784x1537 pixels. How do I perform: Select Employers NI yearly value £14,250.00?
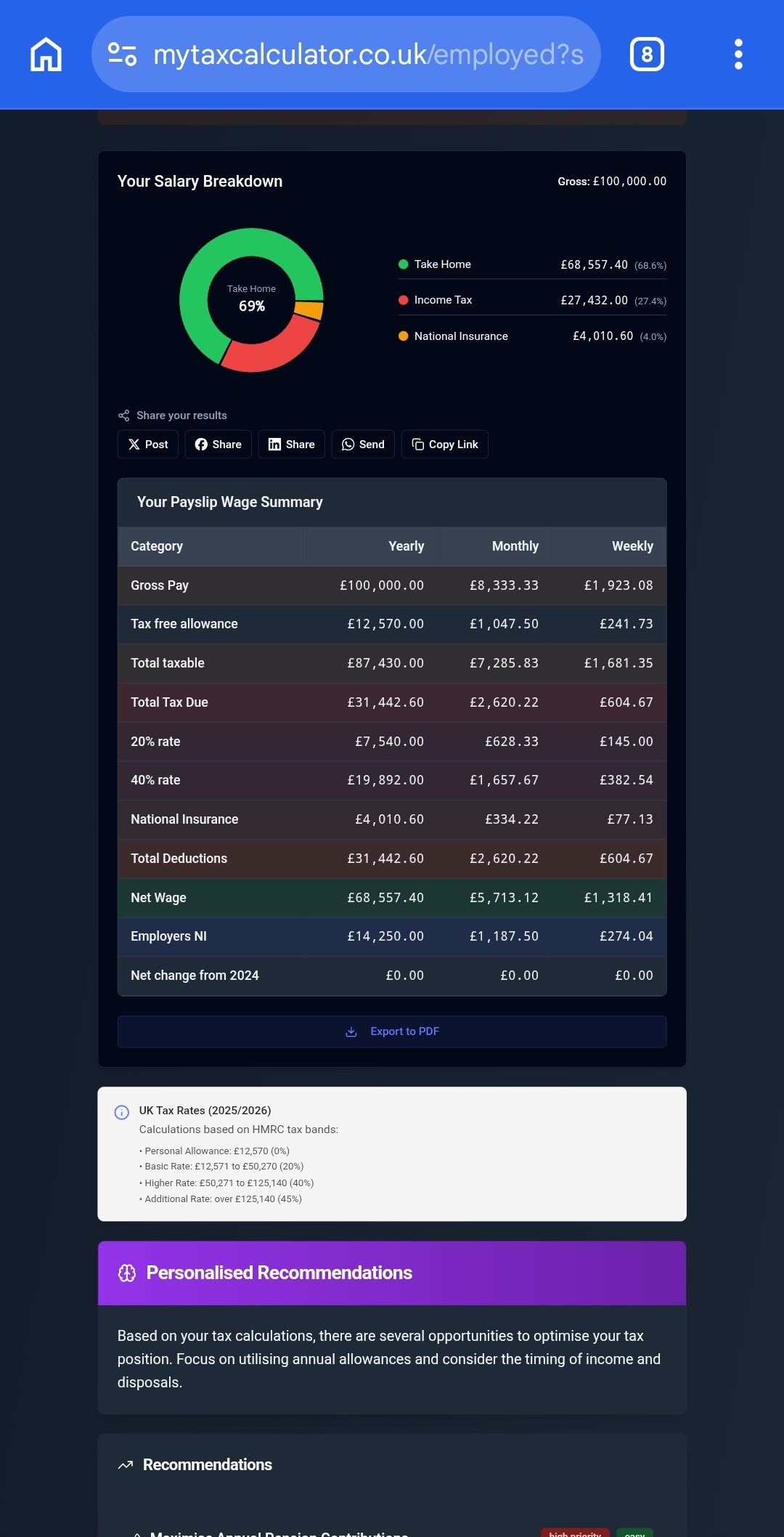coord(385,936)
